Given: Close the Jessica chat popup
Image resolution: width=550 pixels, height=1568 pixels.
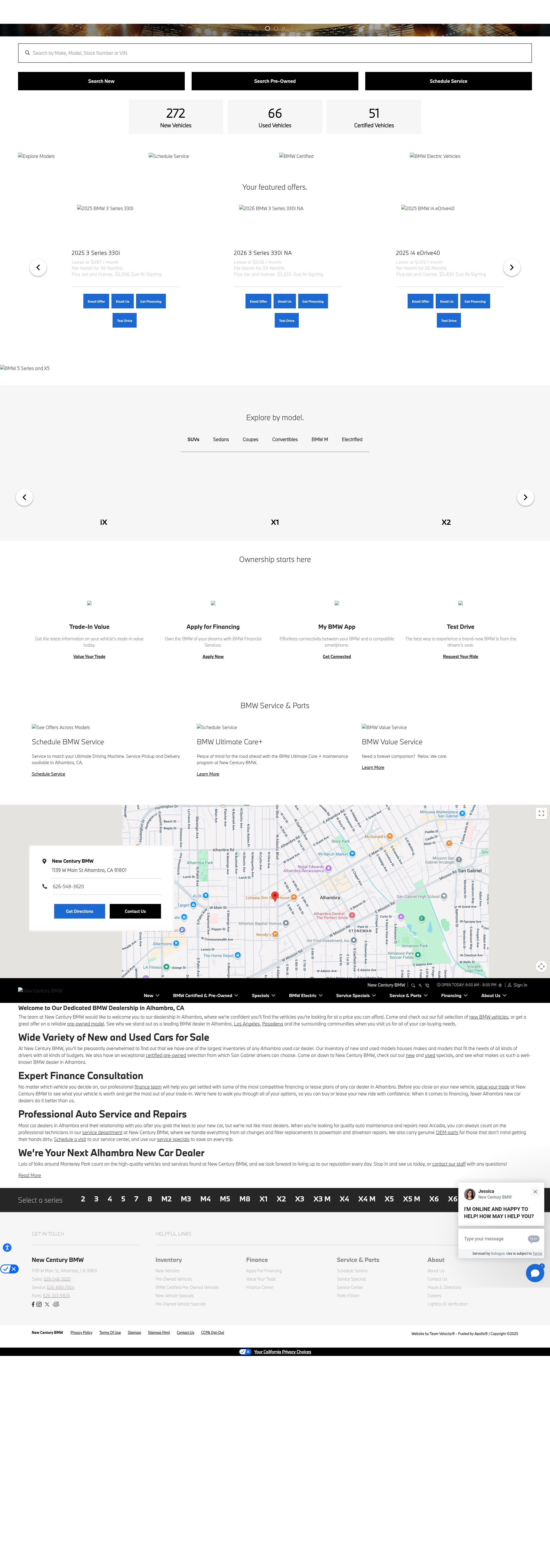Looking at the screenshot, I should [535, 1192].
